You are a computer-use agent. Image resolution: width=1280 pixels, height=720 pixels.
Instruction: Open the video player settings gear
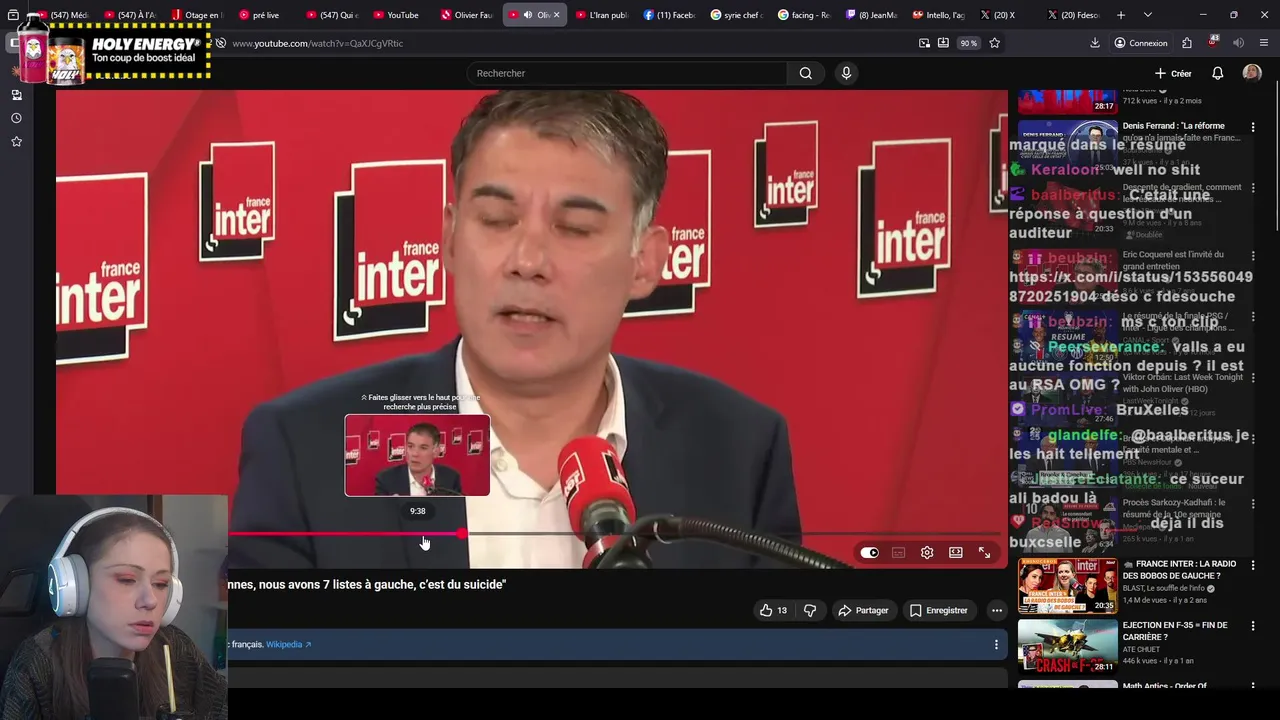click(x=927, y=553)
